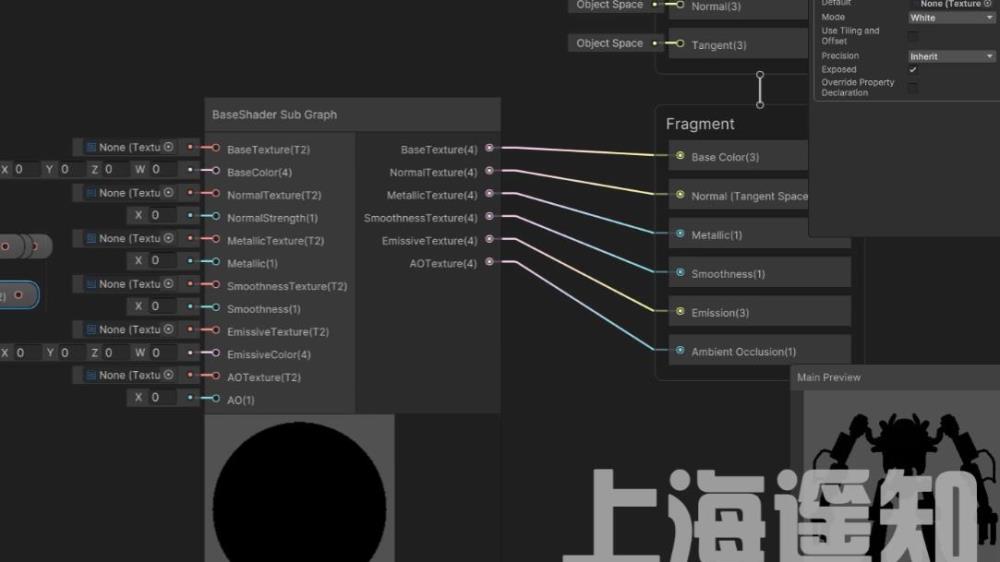Select the BaseShader Sub Graph node title
1000x562 pixels.
pos(275,115)
